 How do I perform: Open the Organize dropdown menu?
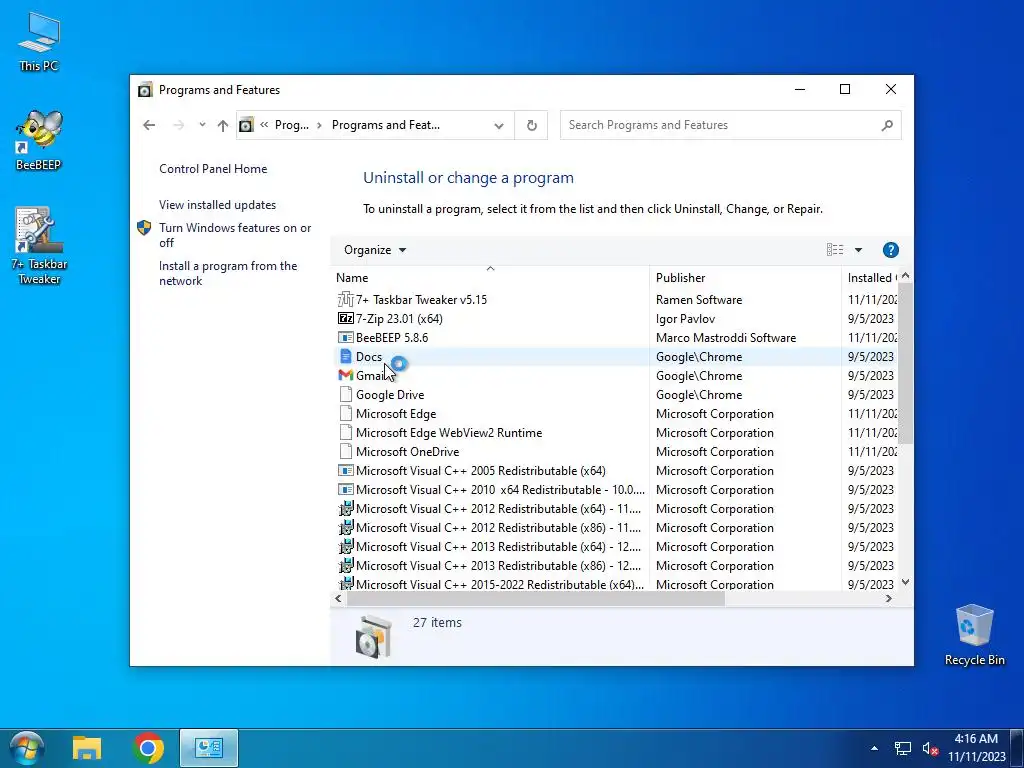click(375, 250)
